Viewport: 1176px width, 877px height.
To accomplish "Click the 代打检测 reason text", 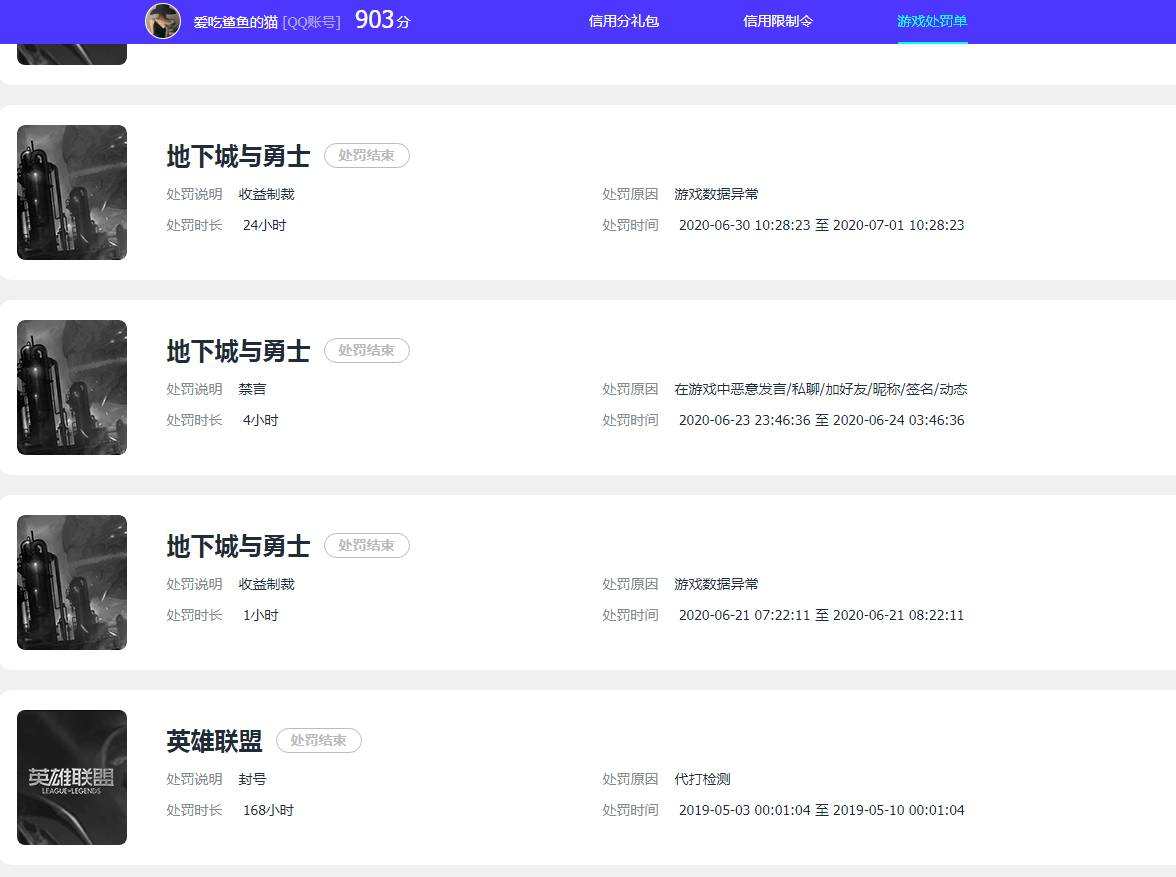I will (702, 779).
